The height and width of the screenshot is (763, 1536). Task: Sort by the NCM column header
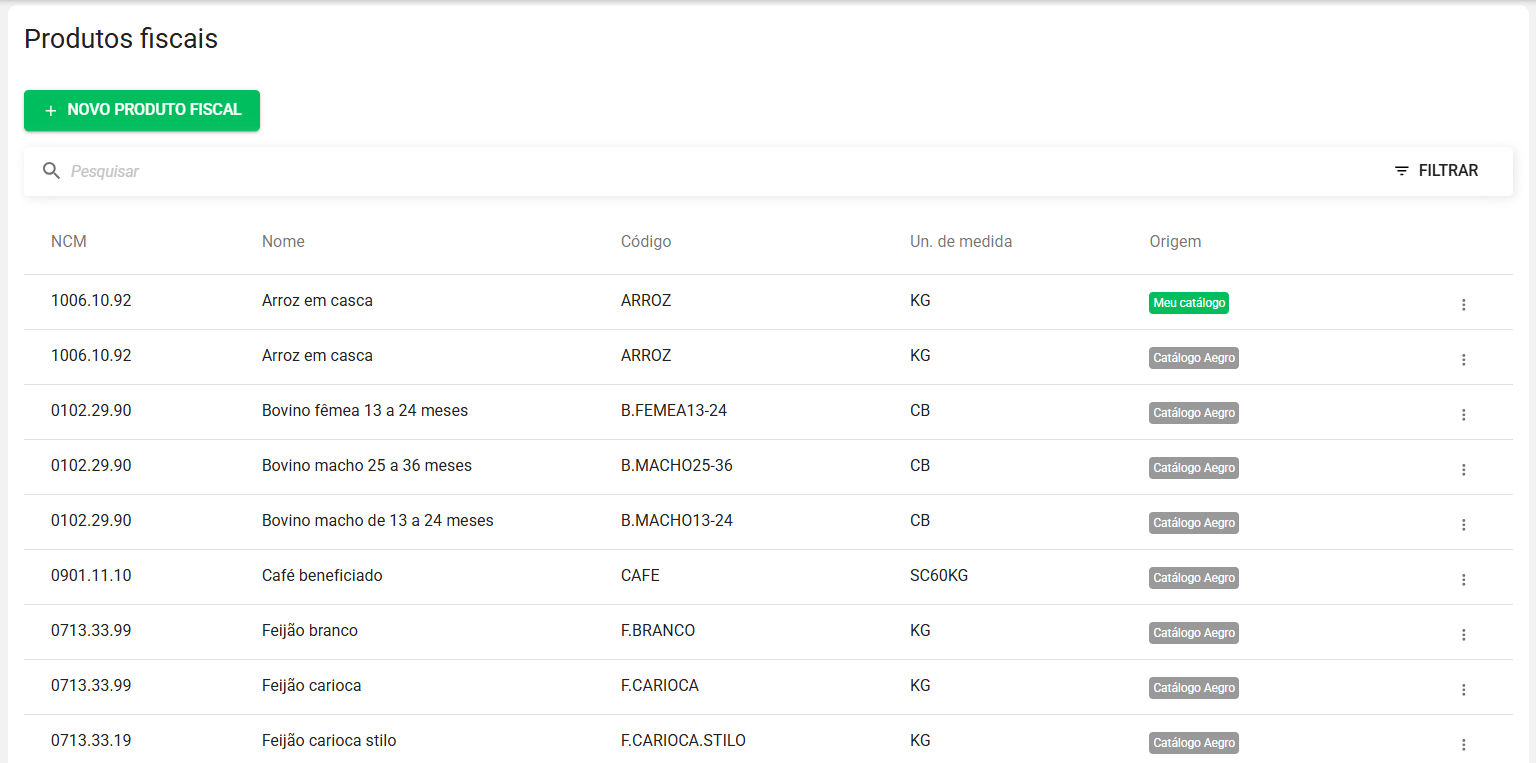(x=69, y=241)
